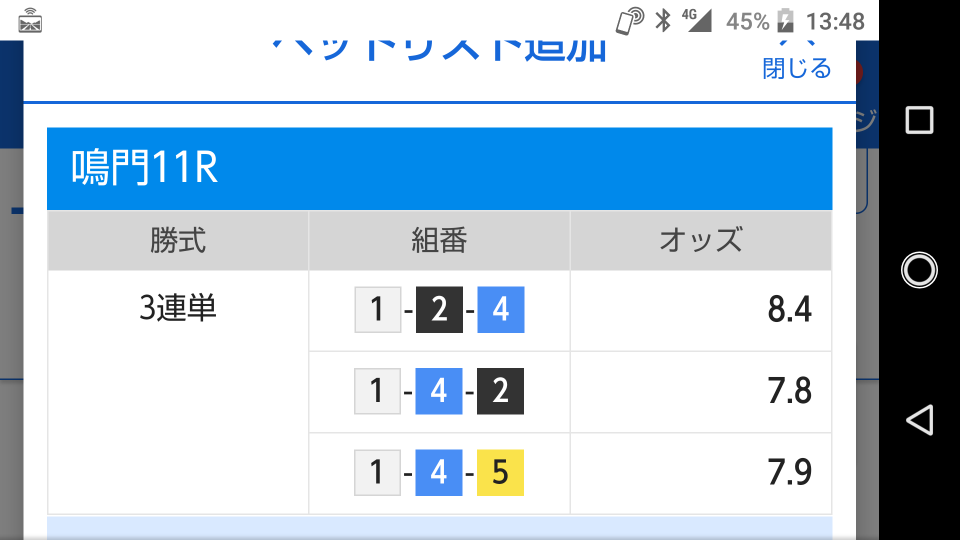Tap the Android recent apps square button
The image size is (960, 540).
(x=919, y=120)
